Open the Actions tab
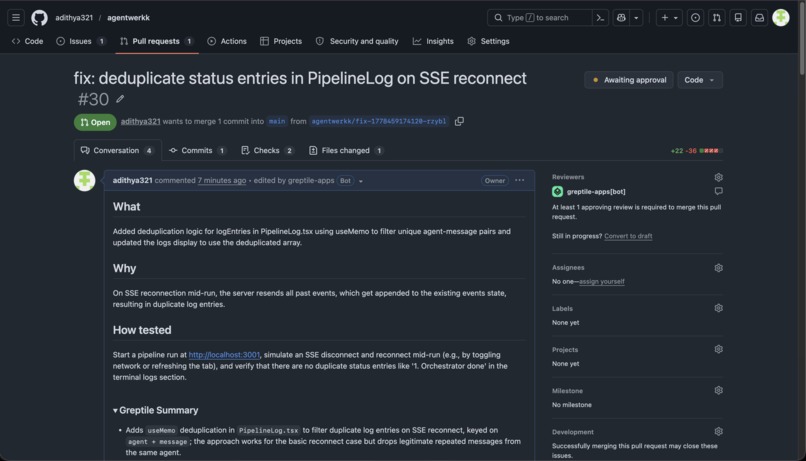The height and width of the screenshot is (461, 806). 227,41
